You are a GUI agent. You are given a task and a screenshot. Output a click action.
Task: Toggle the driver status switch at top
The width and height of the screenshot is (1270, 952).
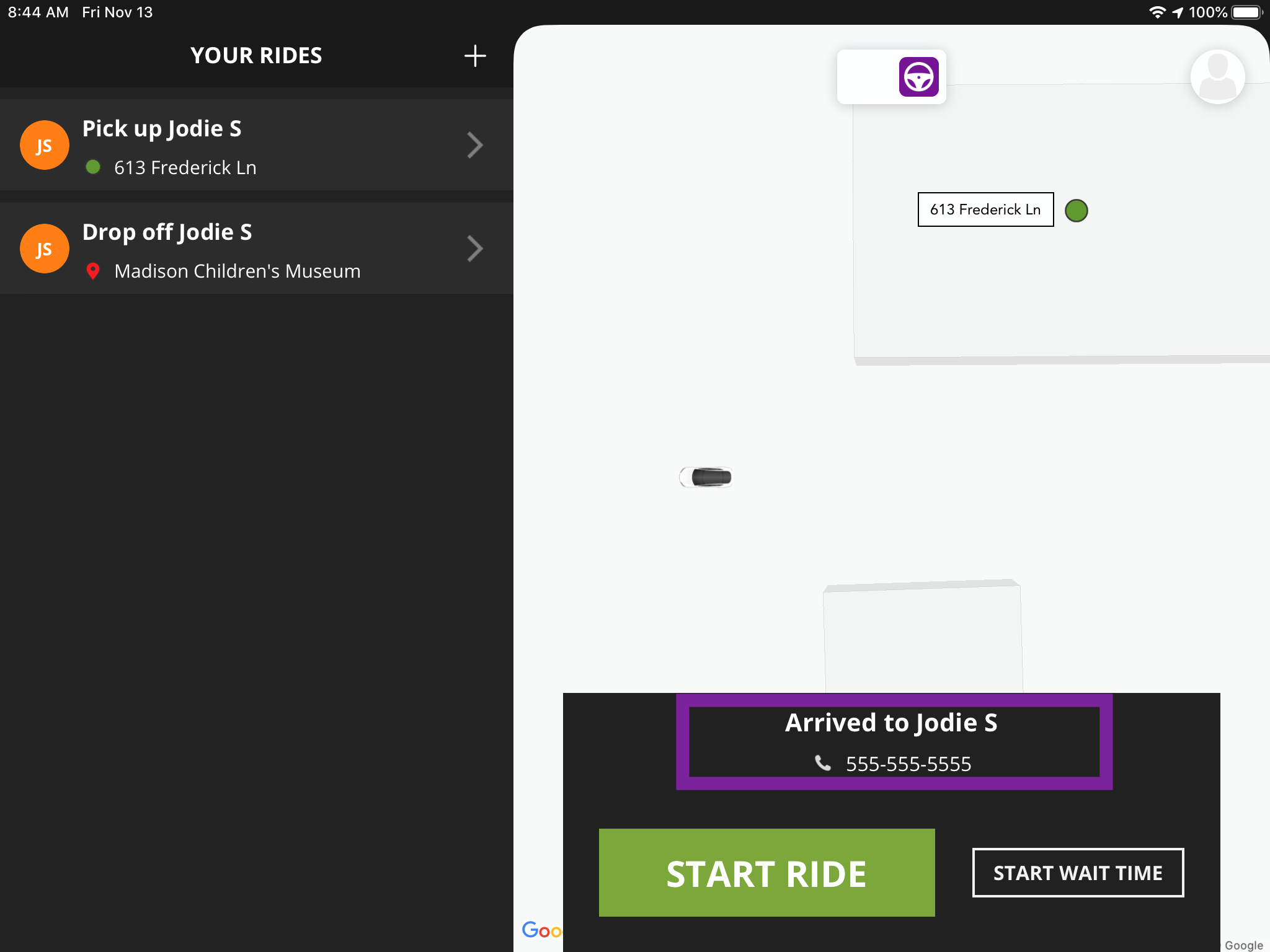[892, 77]
